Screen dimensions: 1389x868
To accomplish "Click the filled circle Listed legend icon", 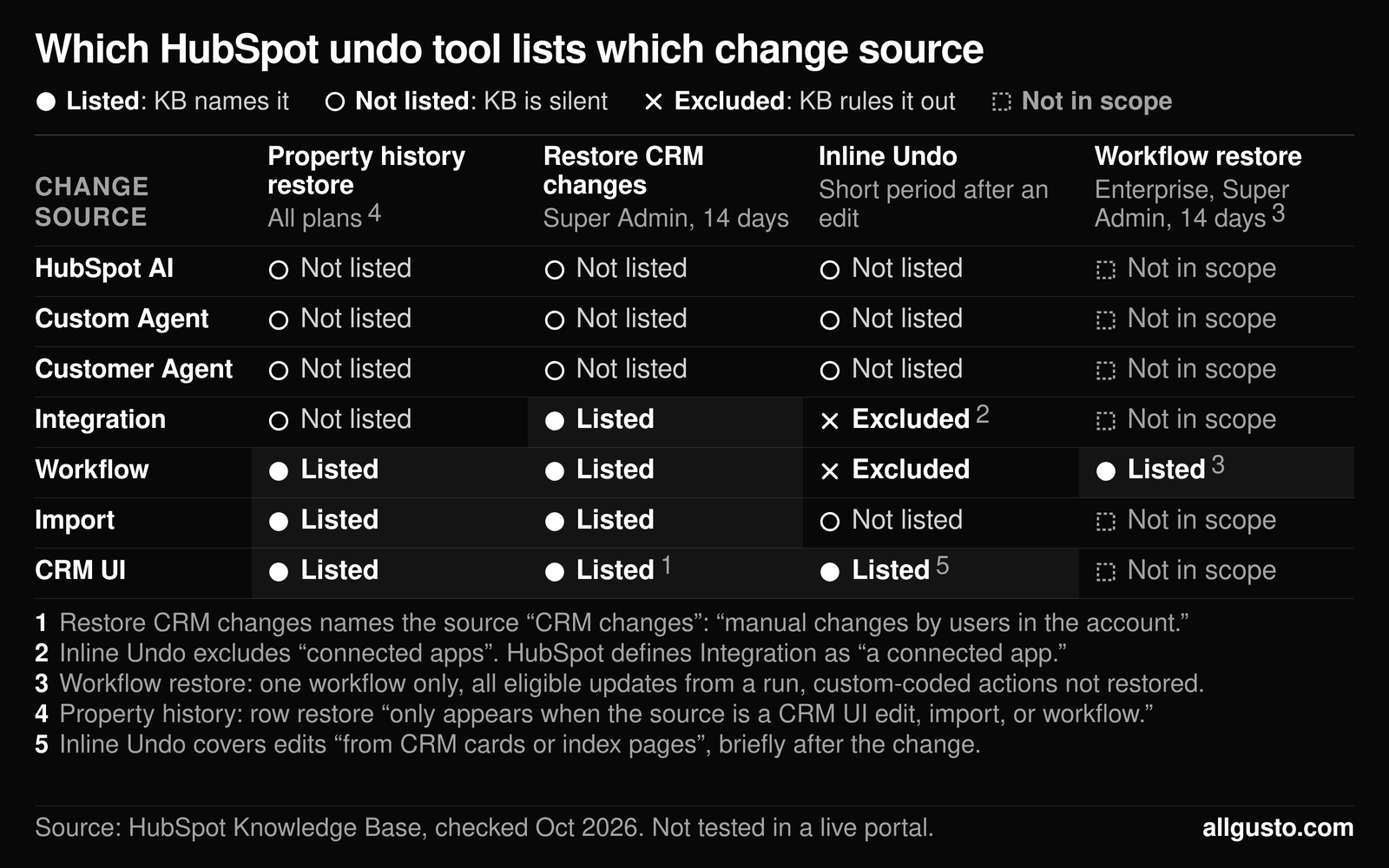I will click(46, 102).
